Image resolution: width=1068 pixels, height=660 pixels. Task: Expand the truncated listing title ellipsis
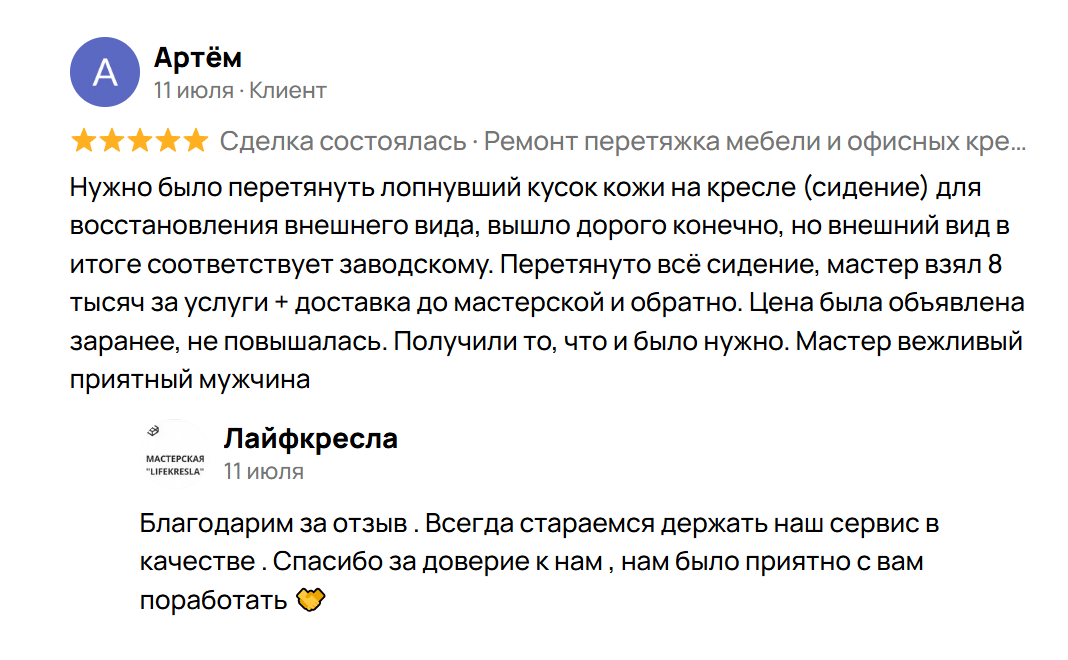click(1018, 142)
